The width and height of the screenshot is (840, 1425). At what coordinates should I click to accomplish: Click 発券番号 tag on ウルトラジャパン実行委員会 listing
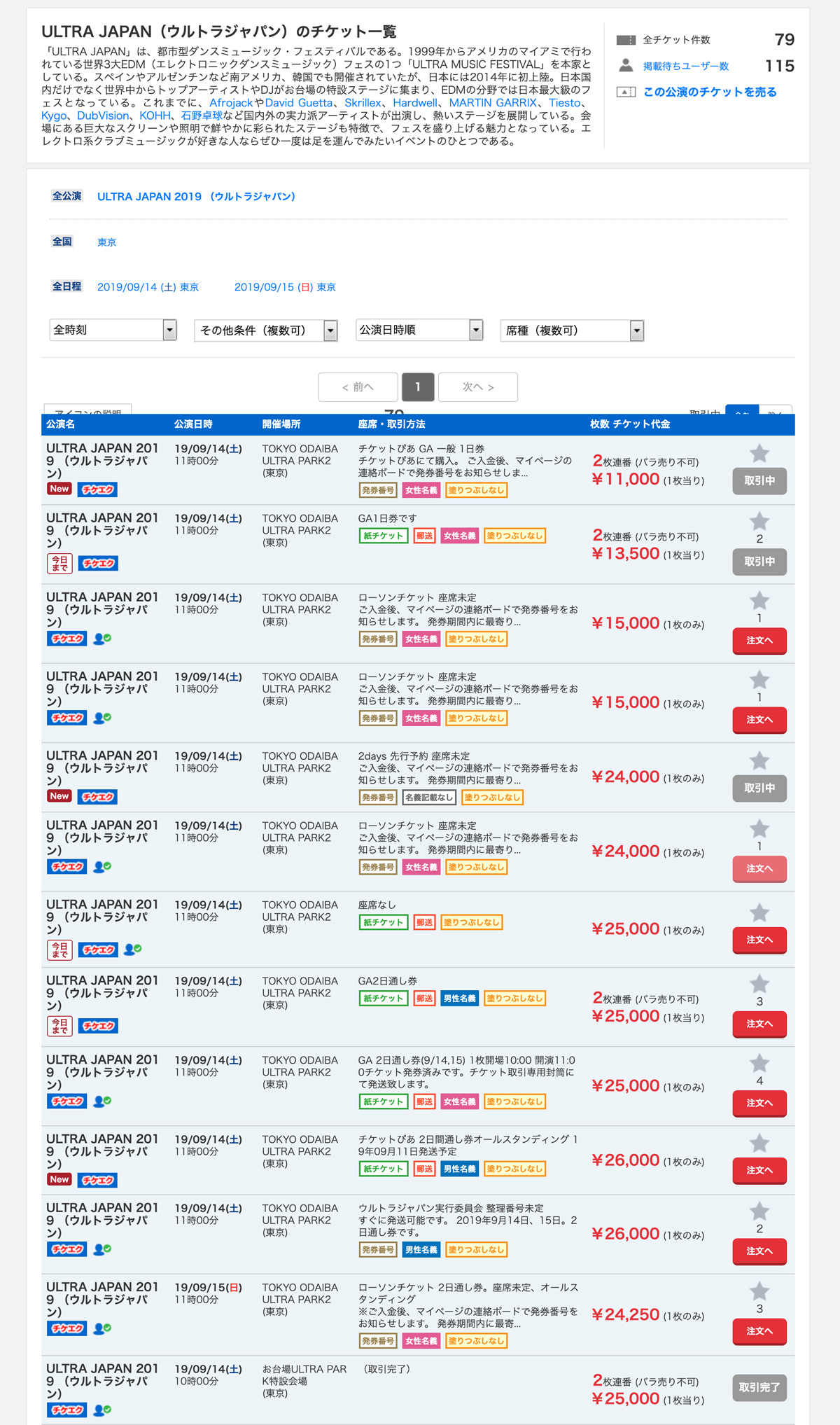pos(378,1249)
